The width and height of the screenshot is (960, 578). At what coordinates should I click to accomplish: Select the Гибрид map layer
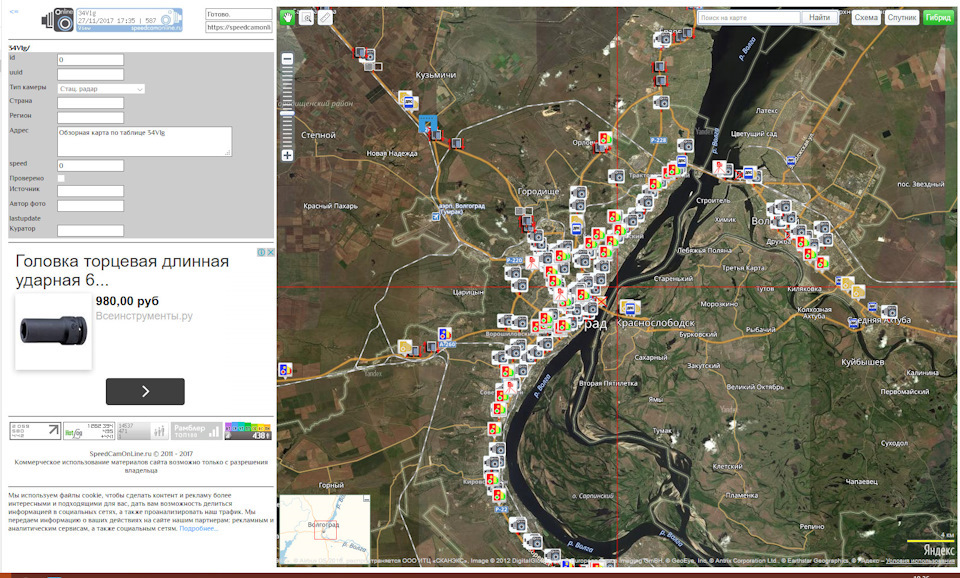click(x=938, y=17)
